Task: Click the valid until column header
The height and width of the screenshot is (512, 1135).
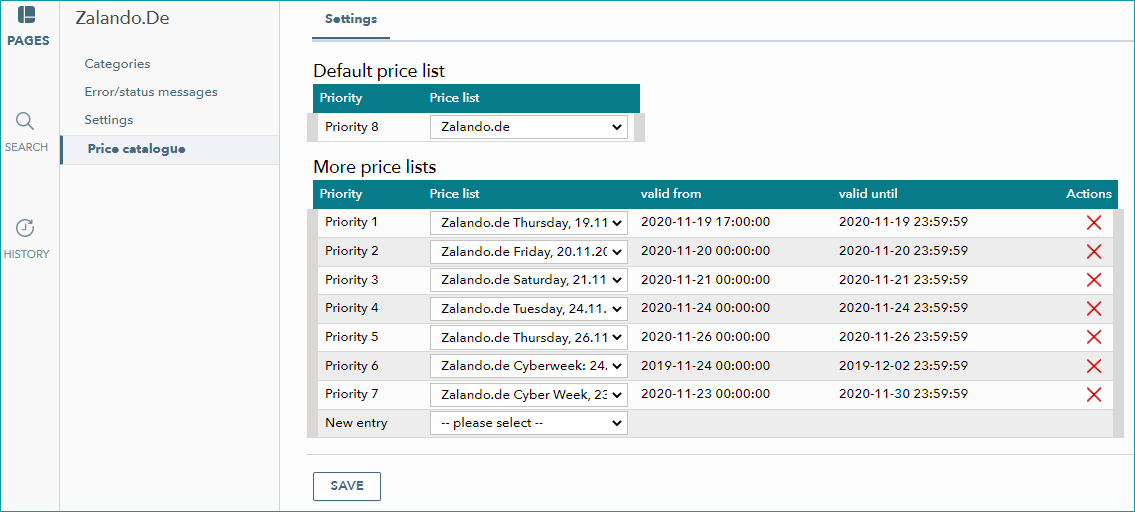Action: pyautogui.click(x=869, y=194)
